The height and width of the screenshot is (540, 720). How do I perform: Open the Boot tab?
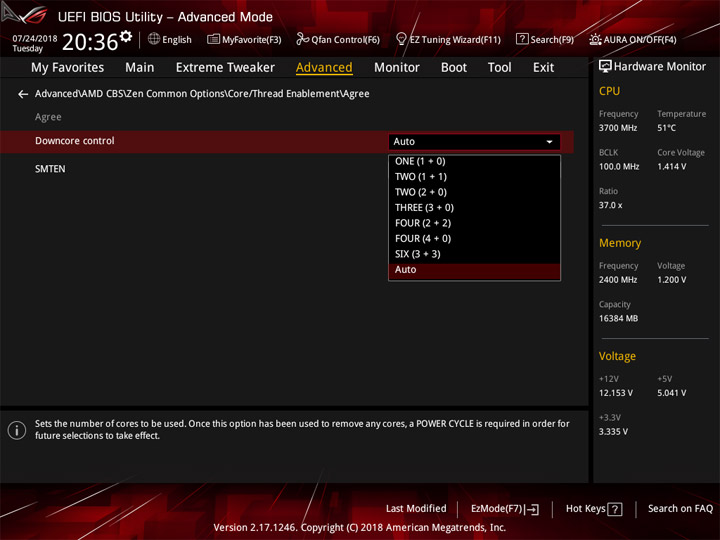454,68
